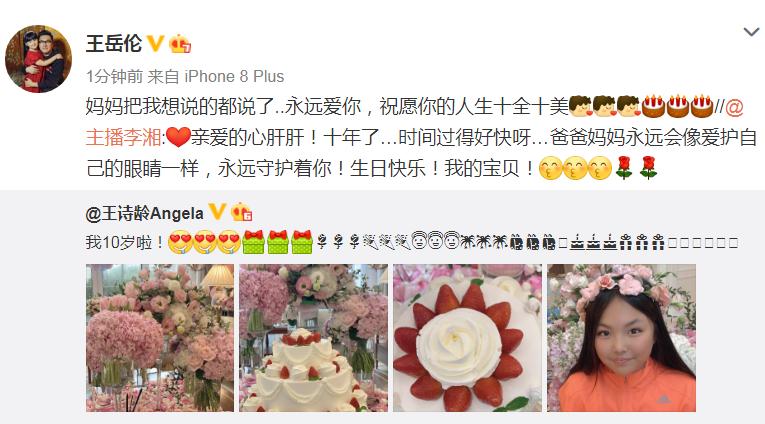Viewport: 765px width, 424px height.
Task: Click the iPhone 8 Plus source link
Action: (234, 77)
